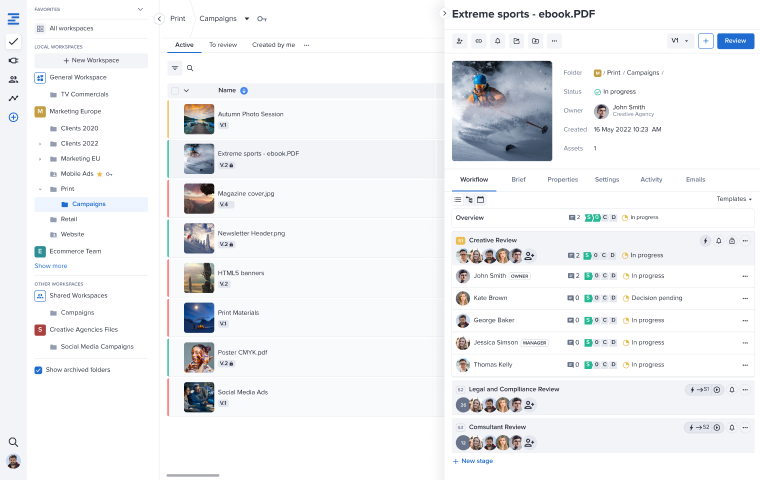
Task: Click the lightning icon on Creative Review stage
Action: click(x=704, y=241)
